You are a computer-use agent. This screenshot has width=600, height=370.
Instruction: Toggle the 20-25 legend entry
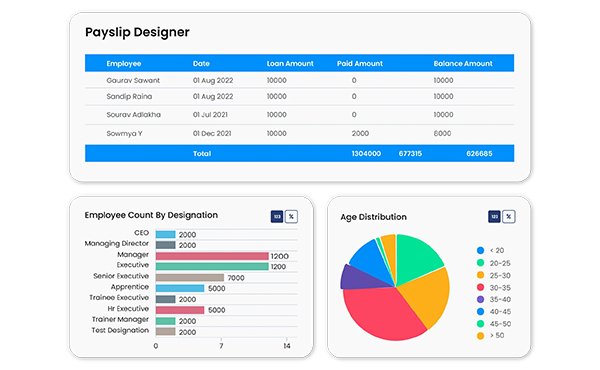(x=494, y=263)
